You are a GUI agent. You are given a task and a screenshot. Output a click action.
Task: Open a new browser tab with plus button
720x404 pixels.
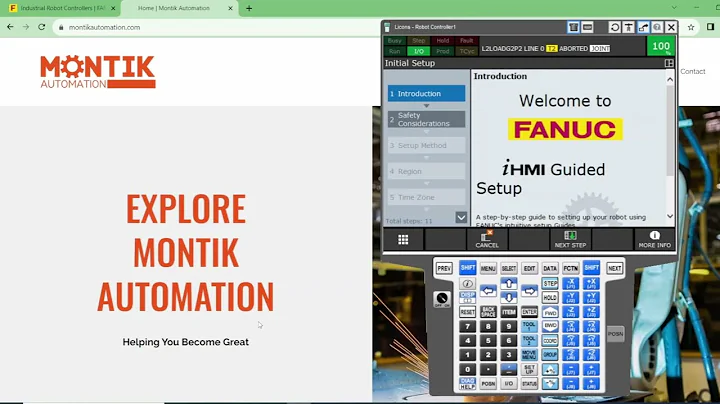pyautogui.click(x=249, y=8)
